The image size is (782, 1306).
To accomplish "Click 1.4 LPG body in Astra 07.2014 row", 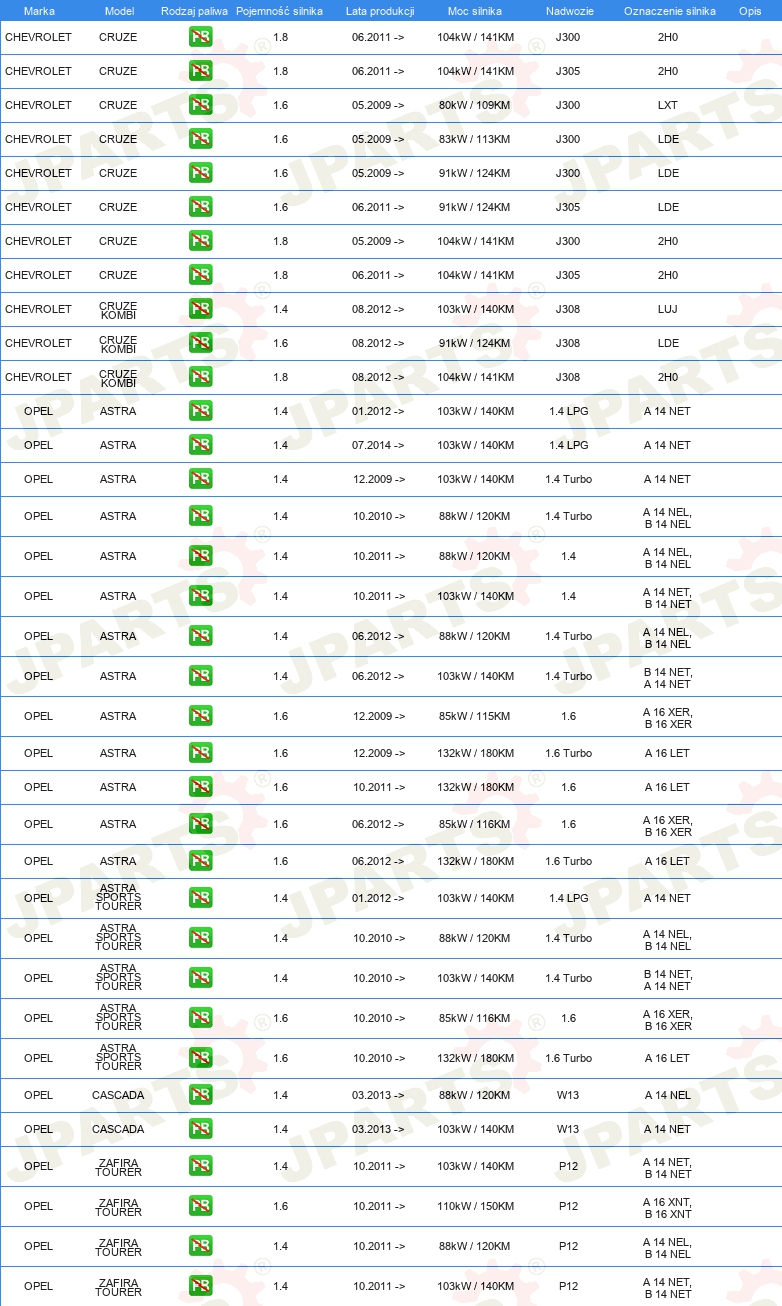I will coord(569,445).
